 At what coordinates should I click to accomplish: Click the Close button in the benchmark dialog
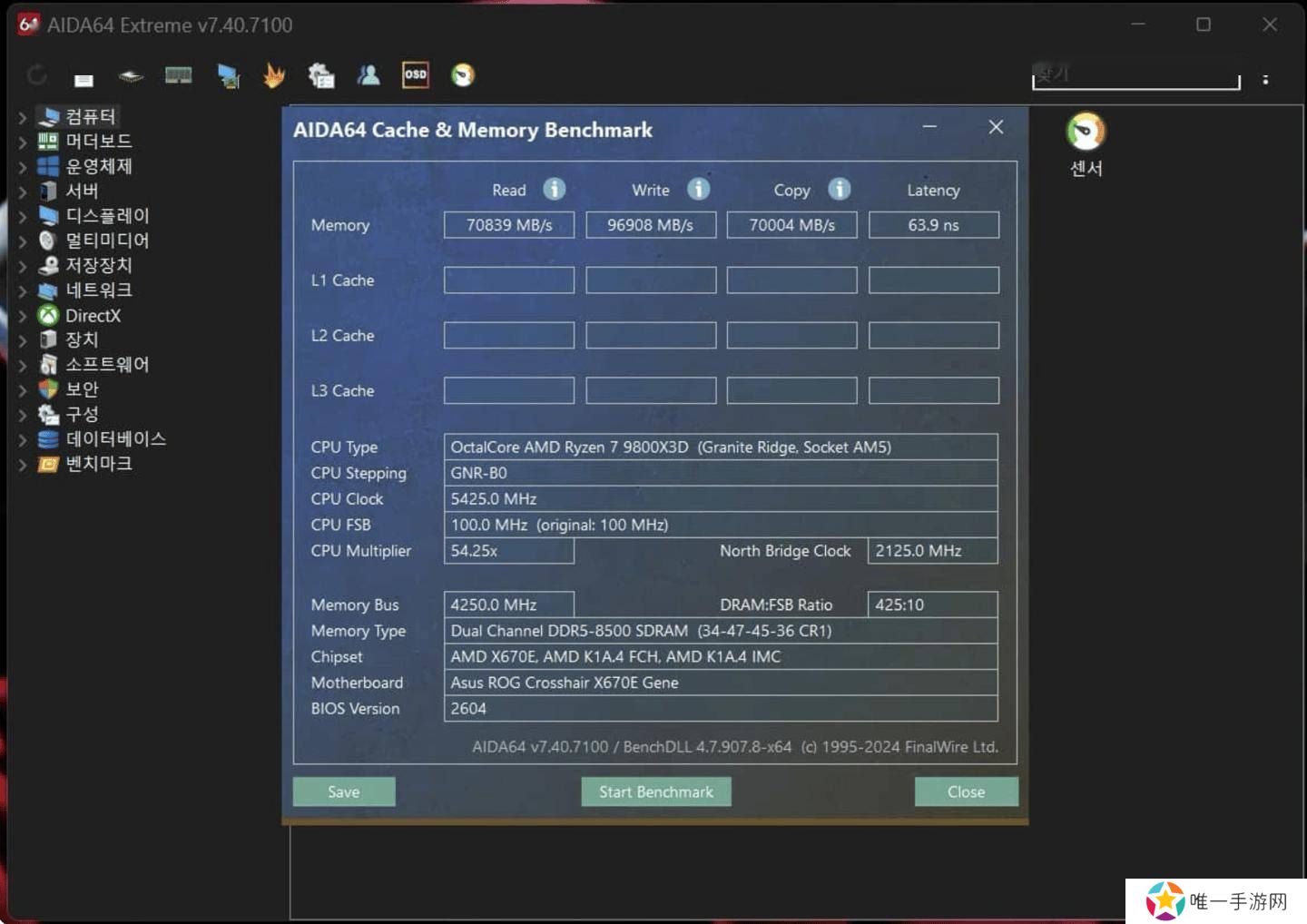point(967,791)
